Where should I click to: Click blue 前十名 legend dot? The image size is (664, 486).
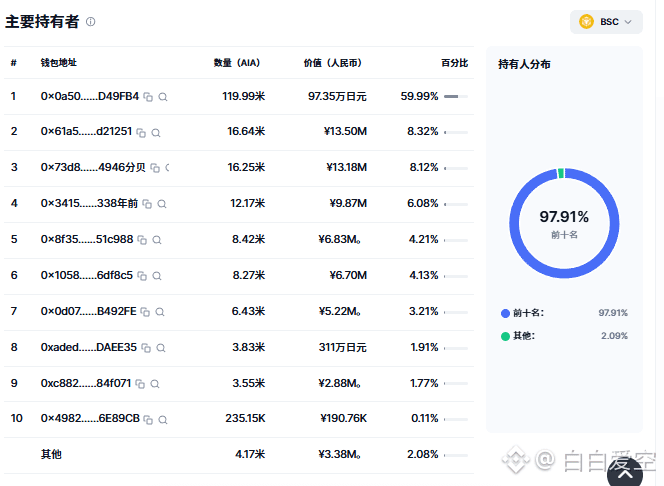[505, 313]
